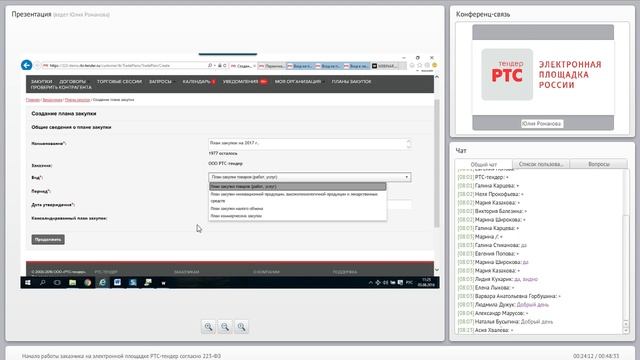Click chat message from Александр Марусов
640x360 pixels.
493,313
